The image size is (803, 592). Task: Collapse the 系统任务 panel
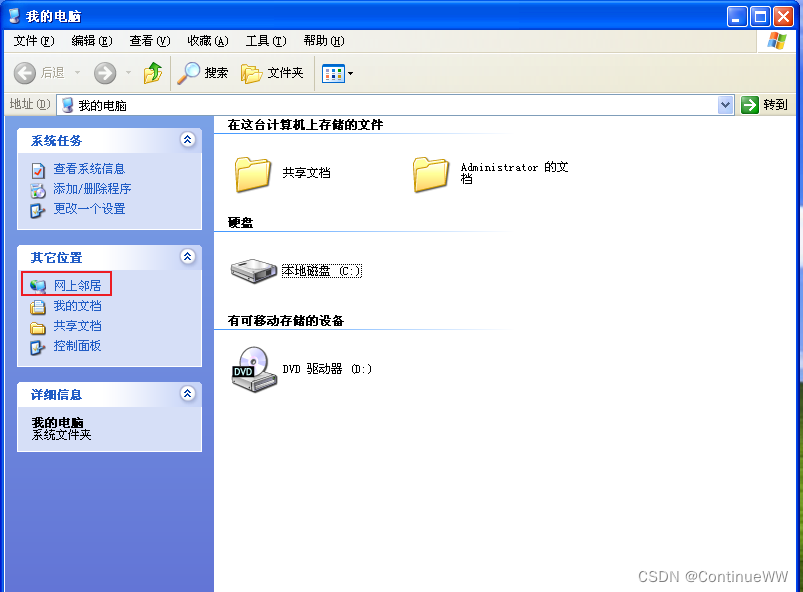pos(188,140)
